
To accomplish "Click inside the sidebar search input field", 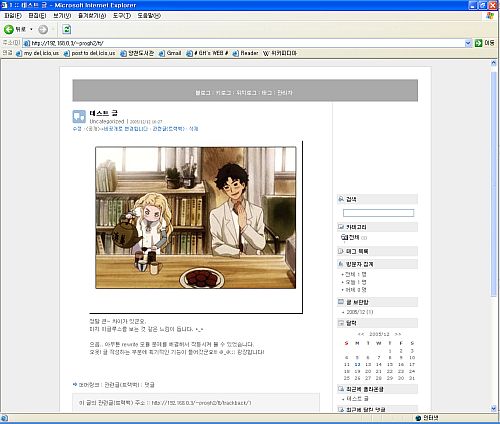I will pos(378,213).
